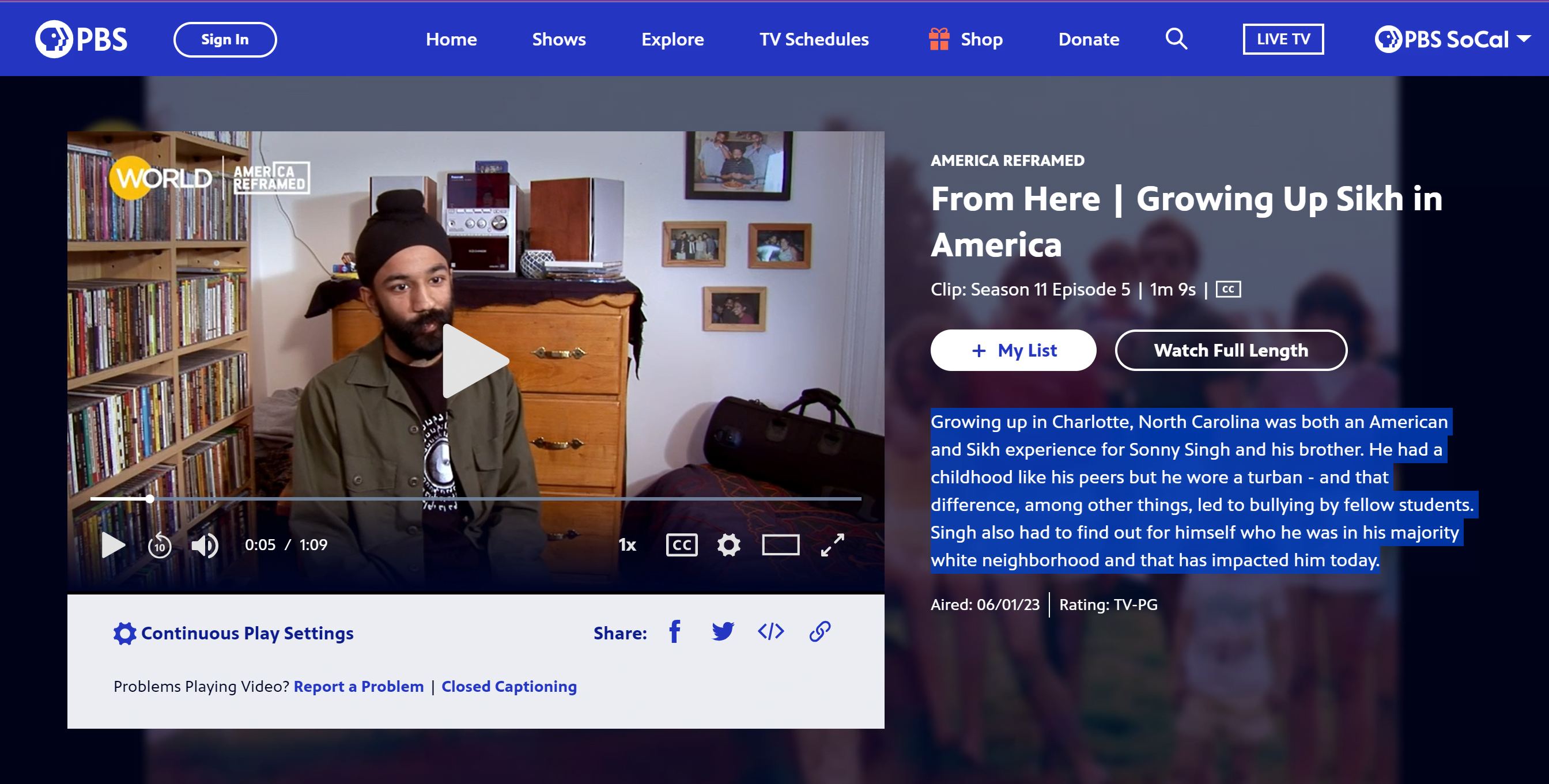Click the 0:05 / 1:09 time display
The width and height of the screenshot is (1549, 784).
(x=286, y=545)
